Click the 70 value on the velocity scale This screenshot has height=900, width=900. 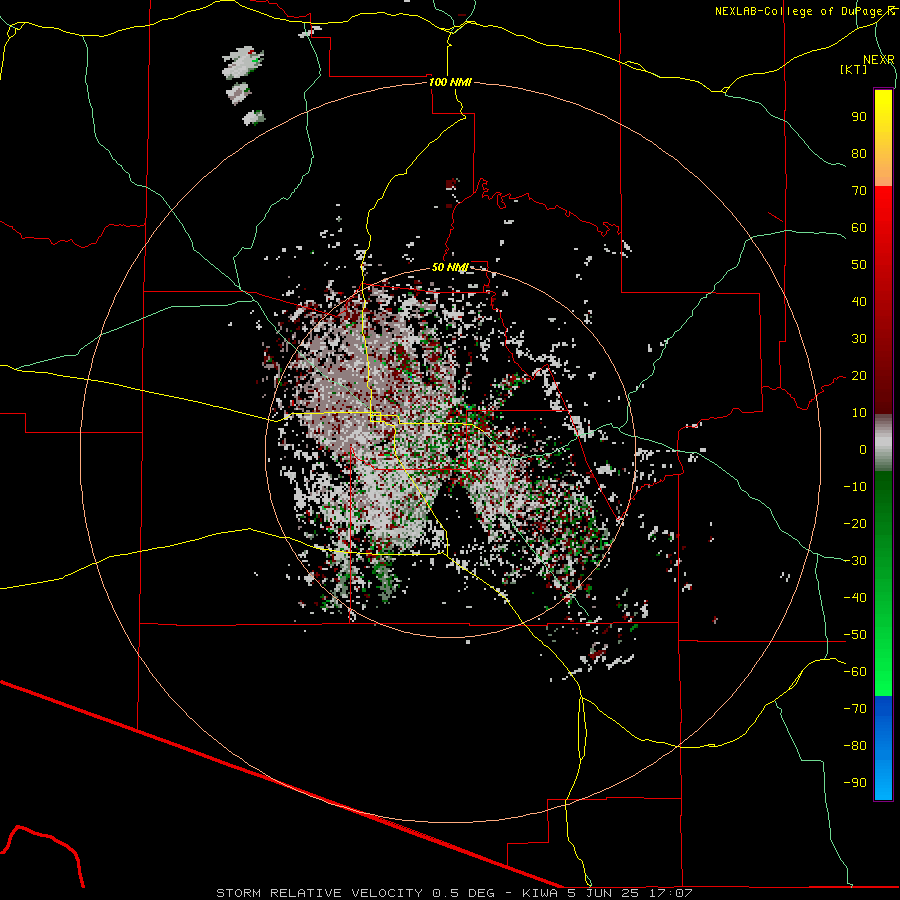(859, 191)
